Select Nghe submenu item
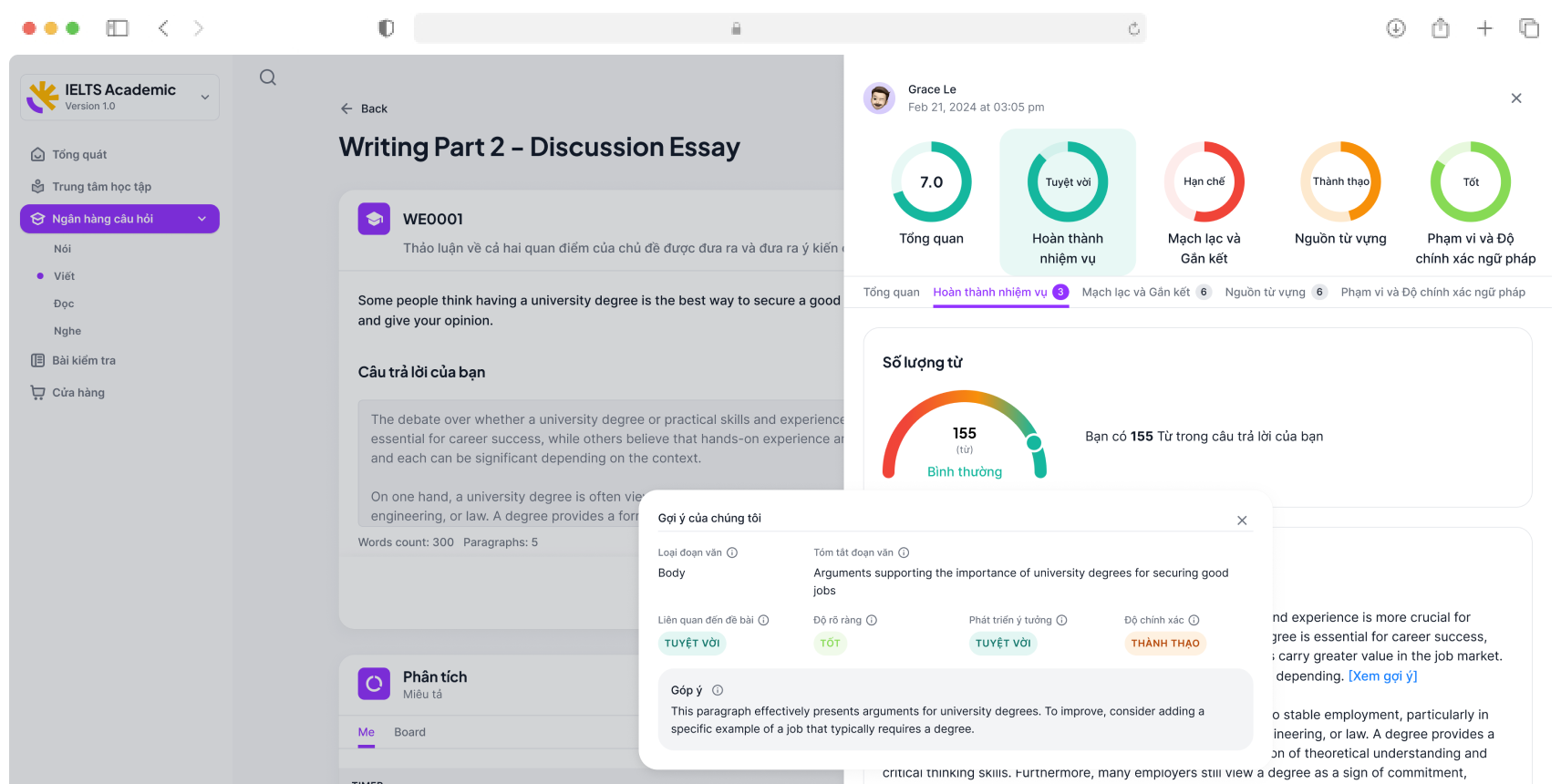Viewport: 1561px width, 784px height. pyautogui.click(x=67, y=331)
